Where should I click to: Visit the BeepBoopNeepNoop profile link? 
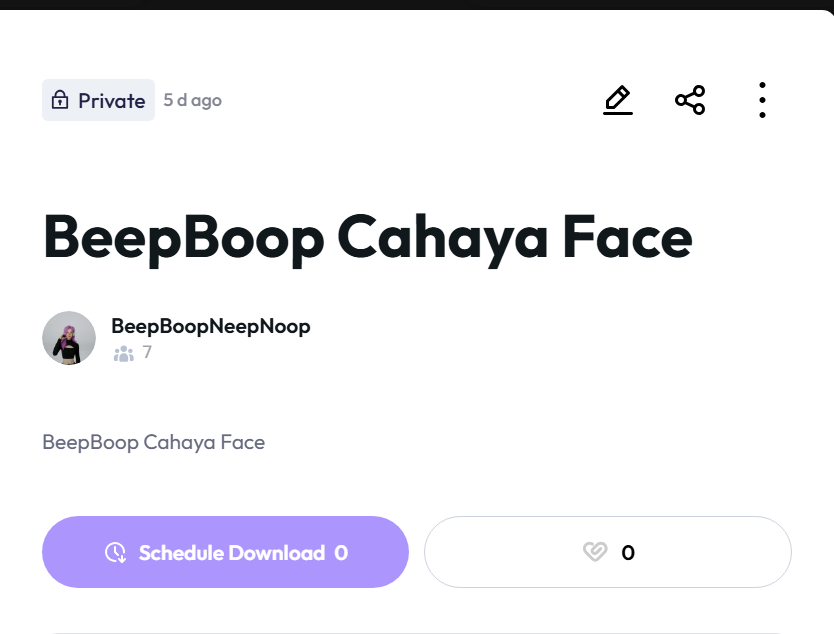point(211,326)
